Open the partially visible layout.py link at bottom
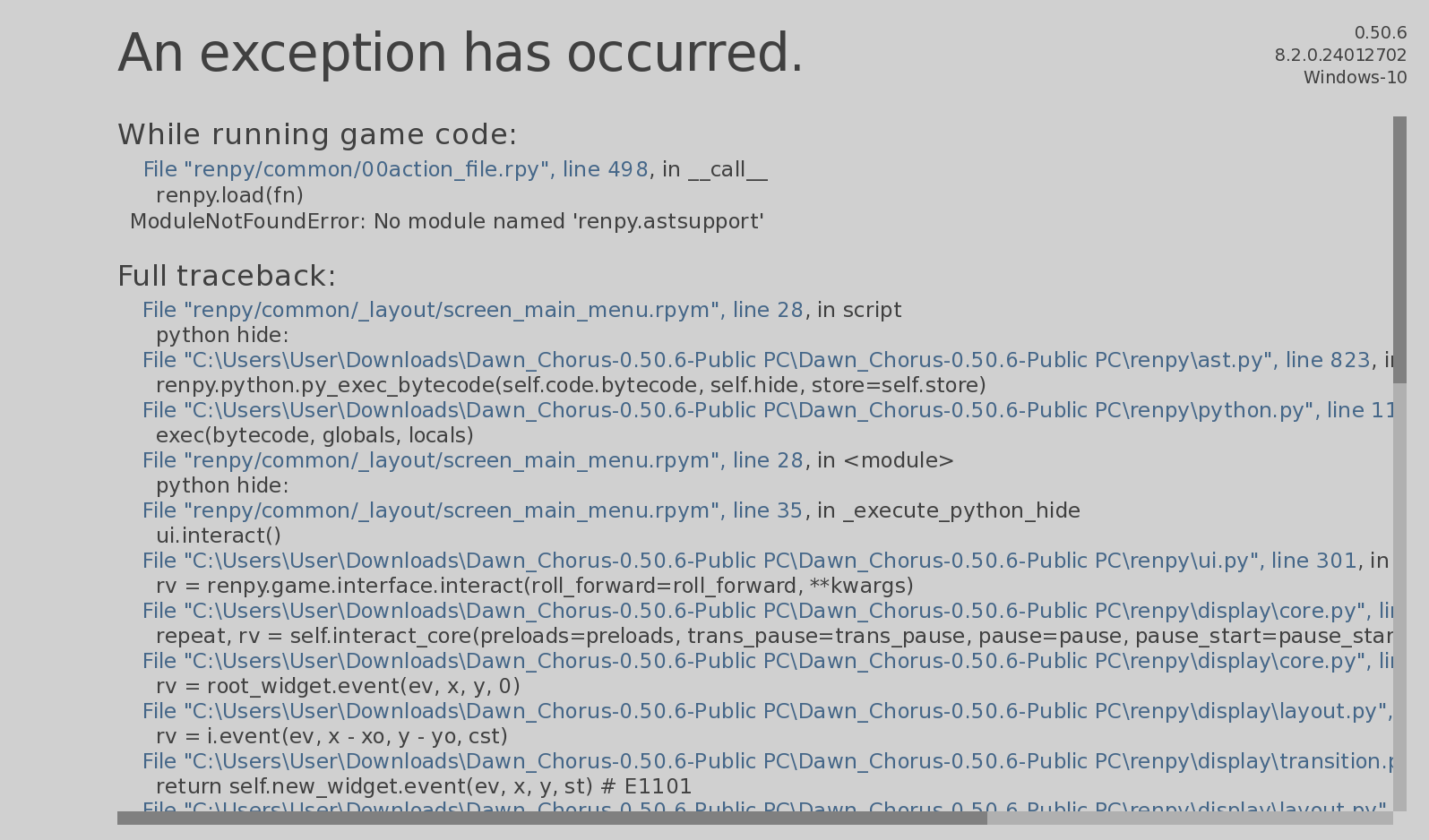 click(767, 809)
